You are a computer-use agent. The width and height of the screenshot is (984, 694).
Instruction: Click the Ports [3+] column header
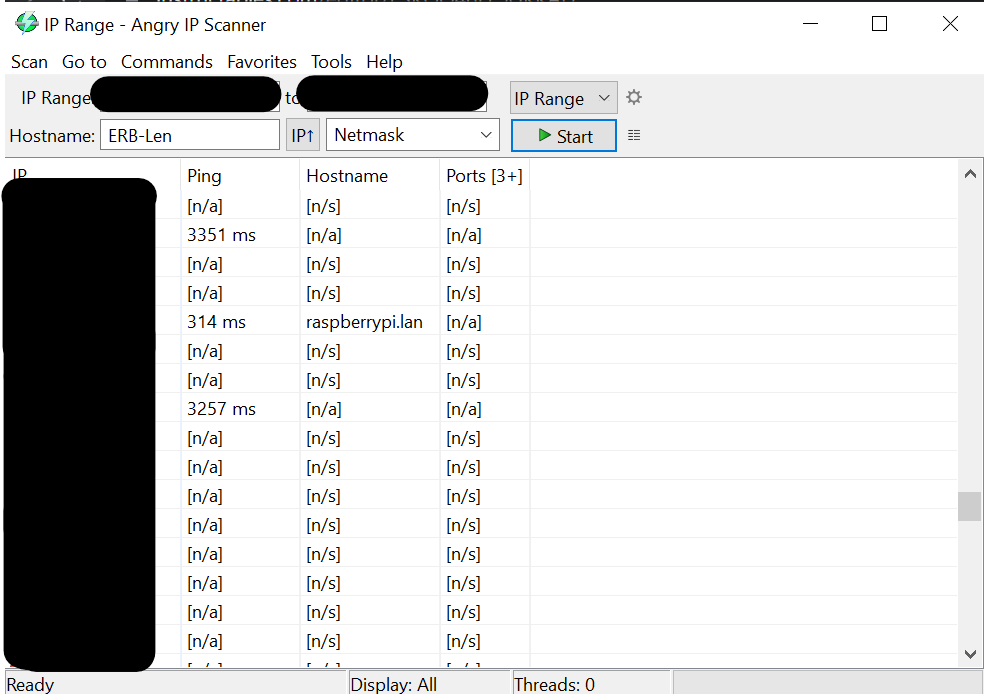[x=484, y=176]
